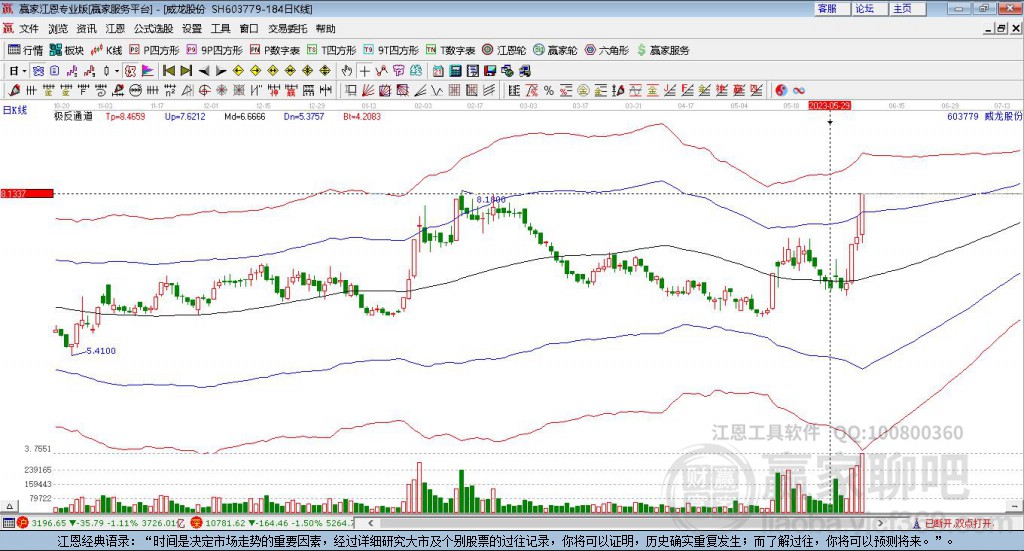Open the 9P四方形 tool
This screenshot has height=551, width=1024.
click(x=214, y=50)
